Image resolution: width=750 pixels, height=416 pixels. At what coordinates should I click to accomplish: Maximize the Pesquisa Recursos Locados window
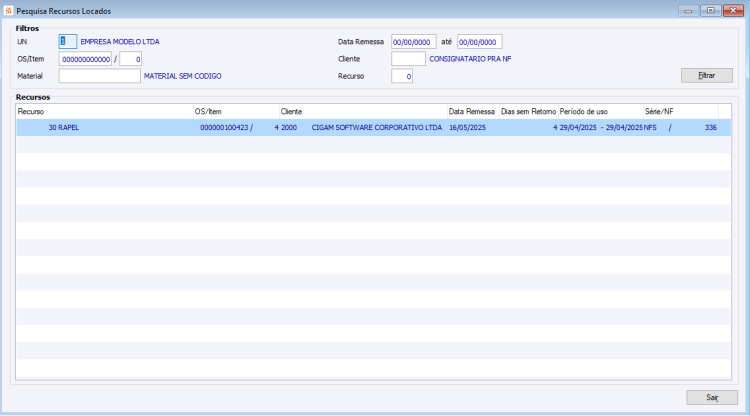[711, 11]
